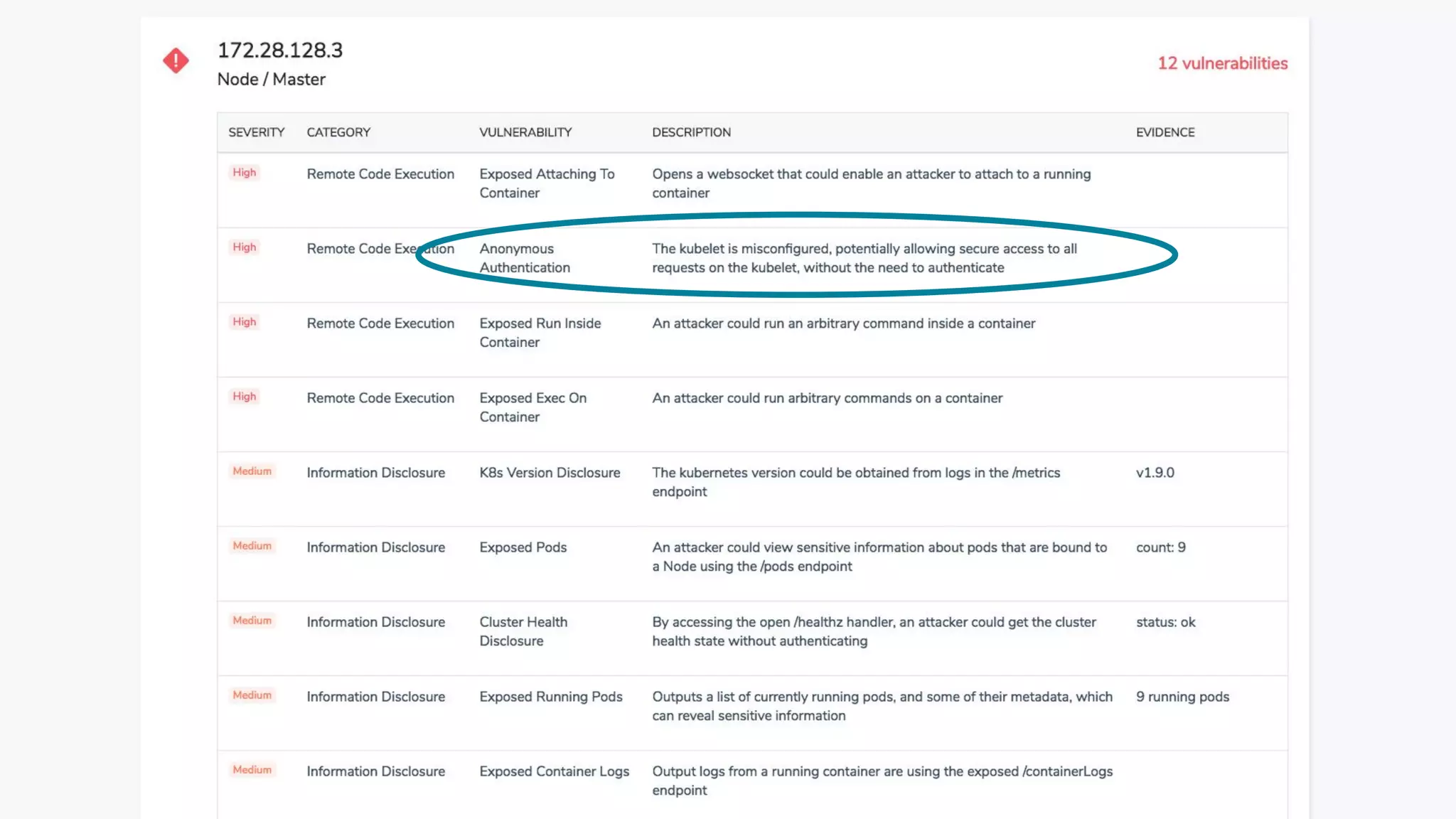Click the Medium badge for K8s Version Disclosure
Image resolution: width=1456 pixels, height=819 pixels.
point(252,471)
